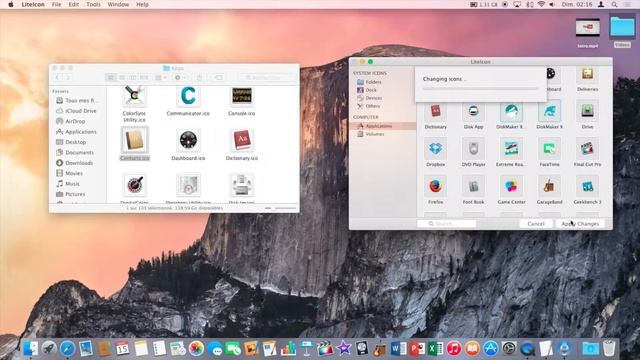This screenshot has width=640, height=360.
Task: Click Apply Changes in LiteIcon
Action: point(580,224)
